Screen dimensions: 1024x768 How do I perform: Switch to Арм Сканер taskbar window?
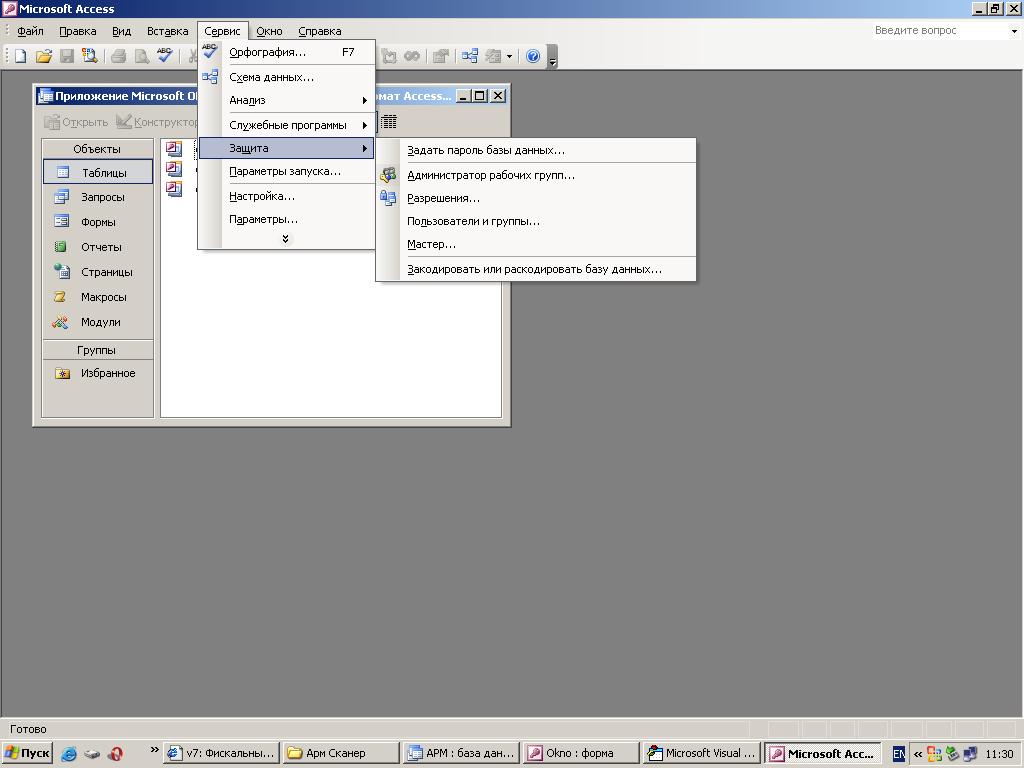point(341,754)
